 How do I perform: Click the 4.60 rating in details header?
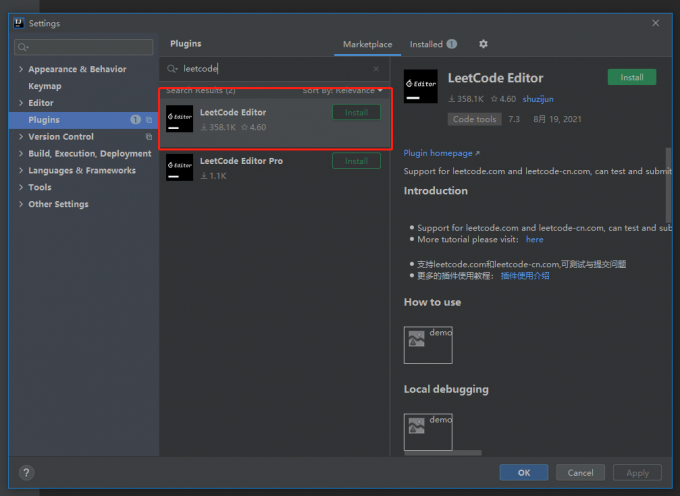(x=503, y=99)
